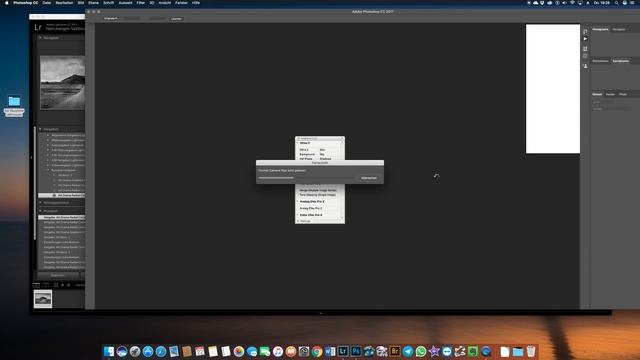640x360 pixels.
Task: Open the App Store Dock icon
Action: (148, 351)
